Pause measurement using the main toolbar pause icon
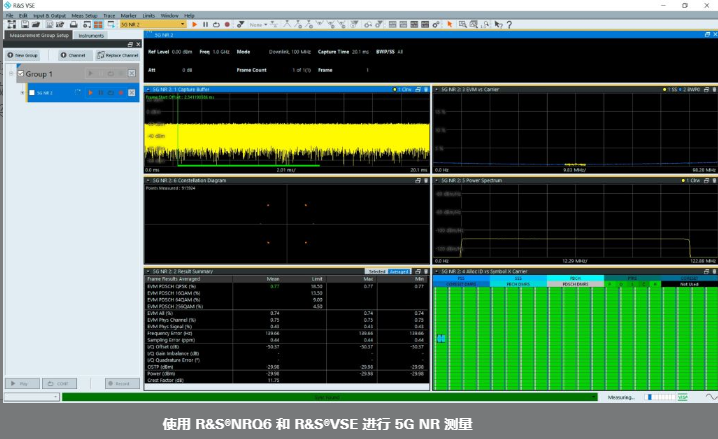Image resolution: width=718 pixels, height=439 pixels. [x=205, y=24]
